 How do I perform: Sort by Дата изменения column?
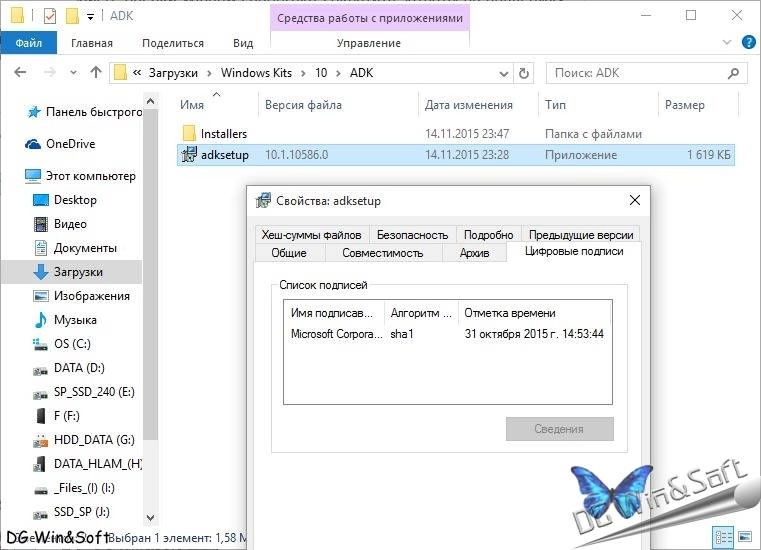468,105
